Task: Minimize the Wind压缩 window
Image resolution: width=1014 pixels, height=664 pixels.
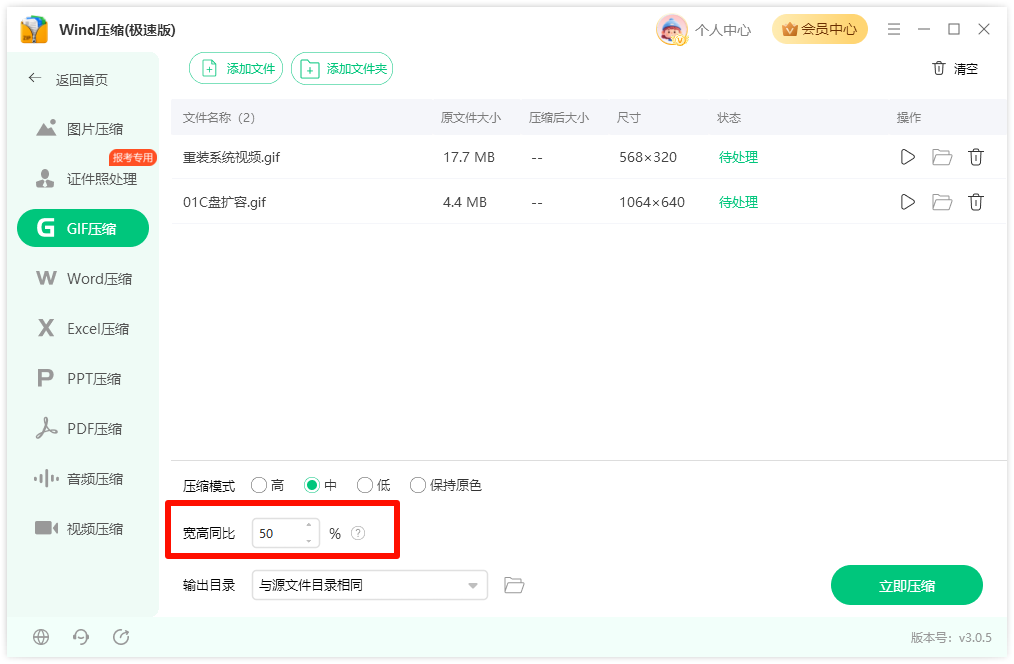Action: tap(923, 29)
